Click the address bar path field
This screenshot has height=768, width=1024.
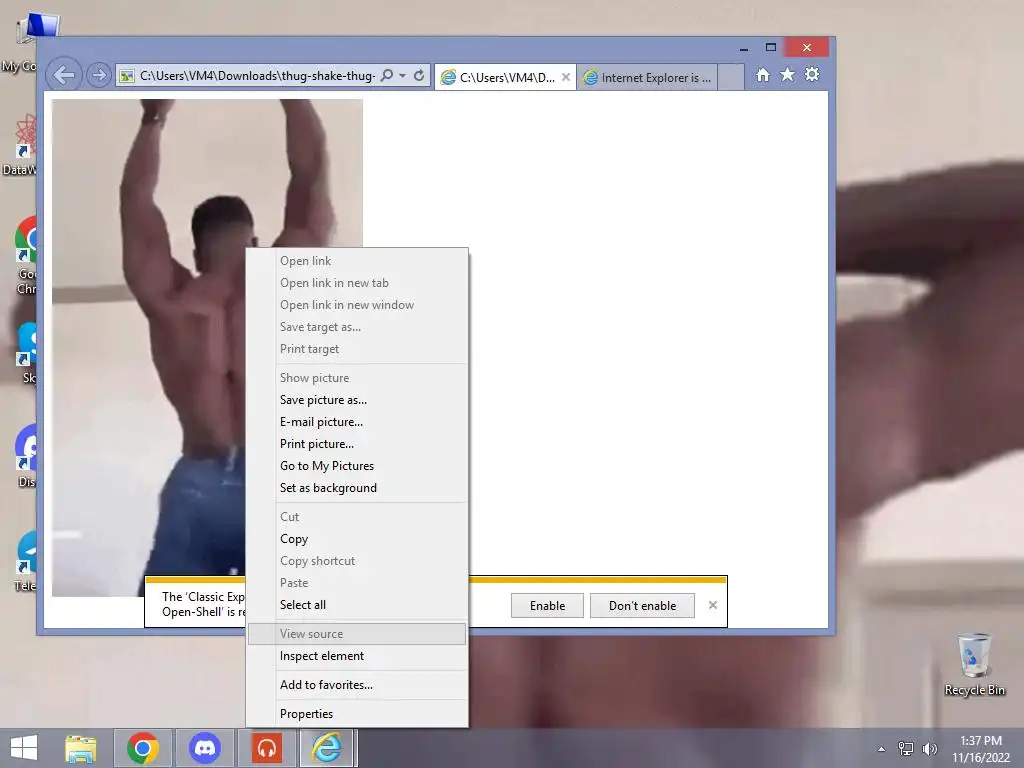point(257,76)
